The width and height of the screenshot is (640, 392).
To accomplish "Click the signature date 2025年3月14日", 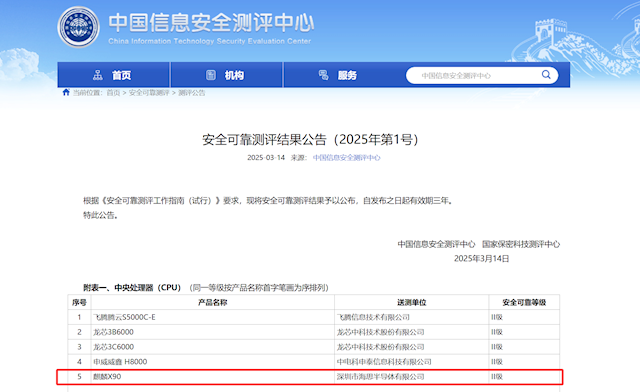I will pos(482,258).
